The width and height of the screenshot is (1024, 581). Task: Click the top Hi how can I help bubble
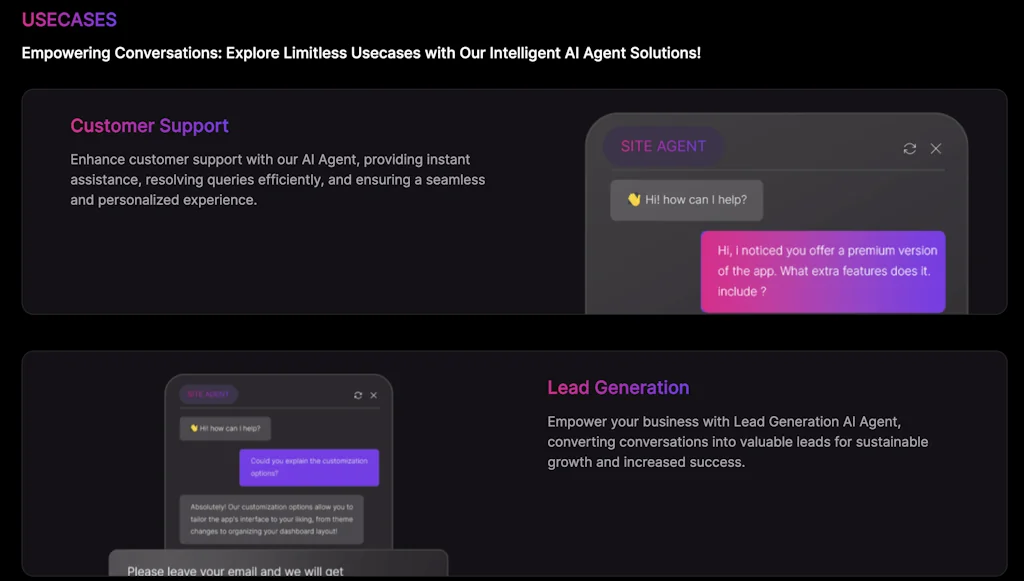coord(686,200)
